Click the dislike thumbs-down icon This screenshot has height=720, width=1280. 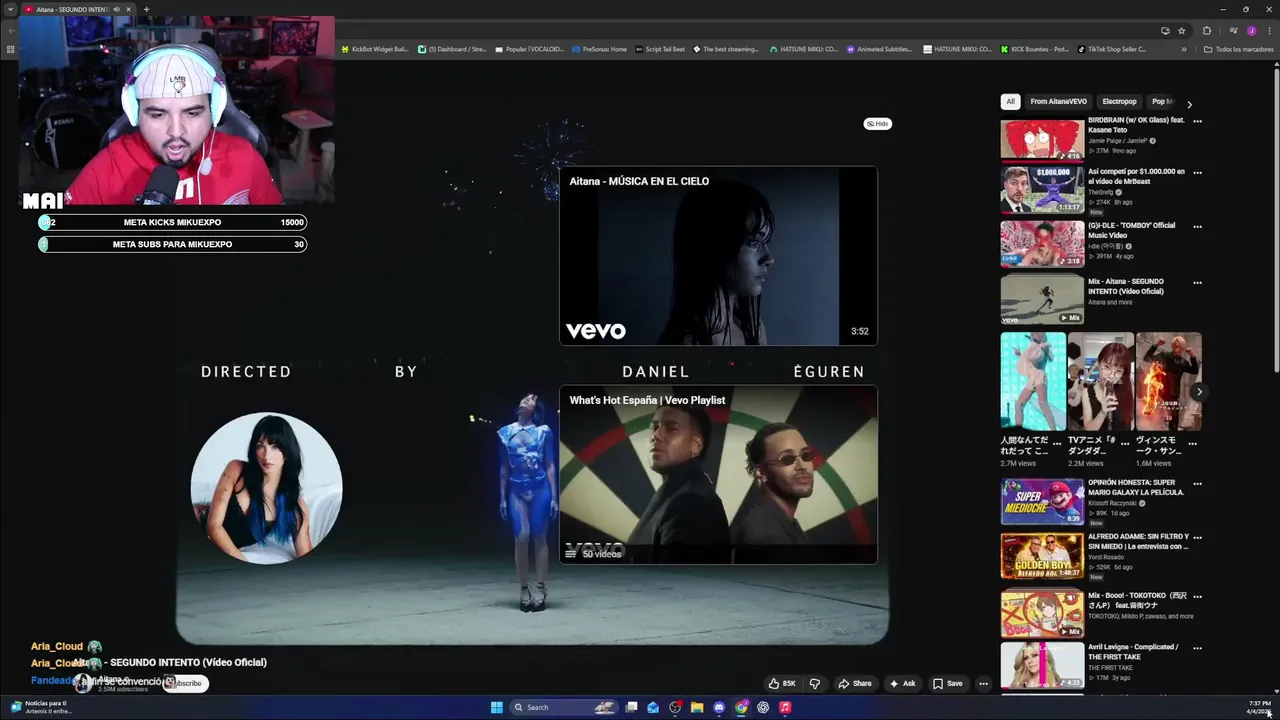(x=815, y=683)
